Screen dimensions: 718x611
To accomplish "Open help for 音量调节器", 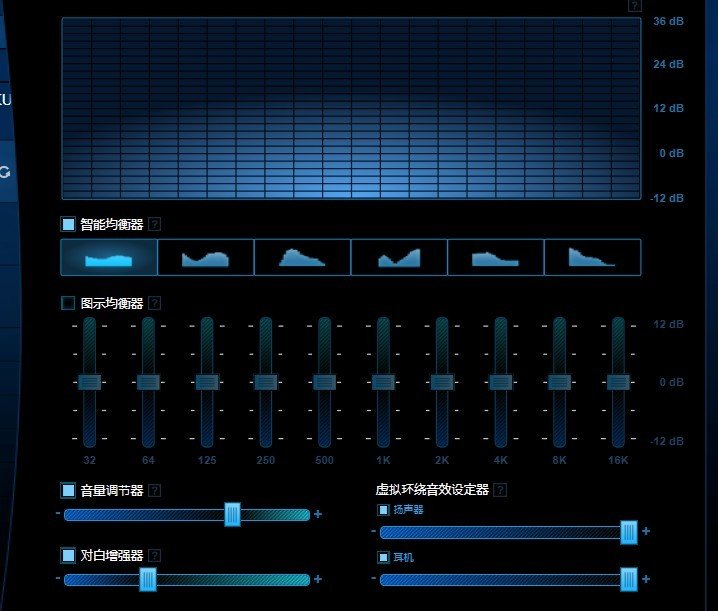I will [x=155, y=491].
